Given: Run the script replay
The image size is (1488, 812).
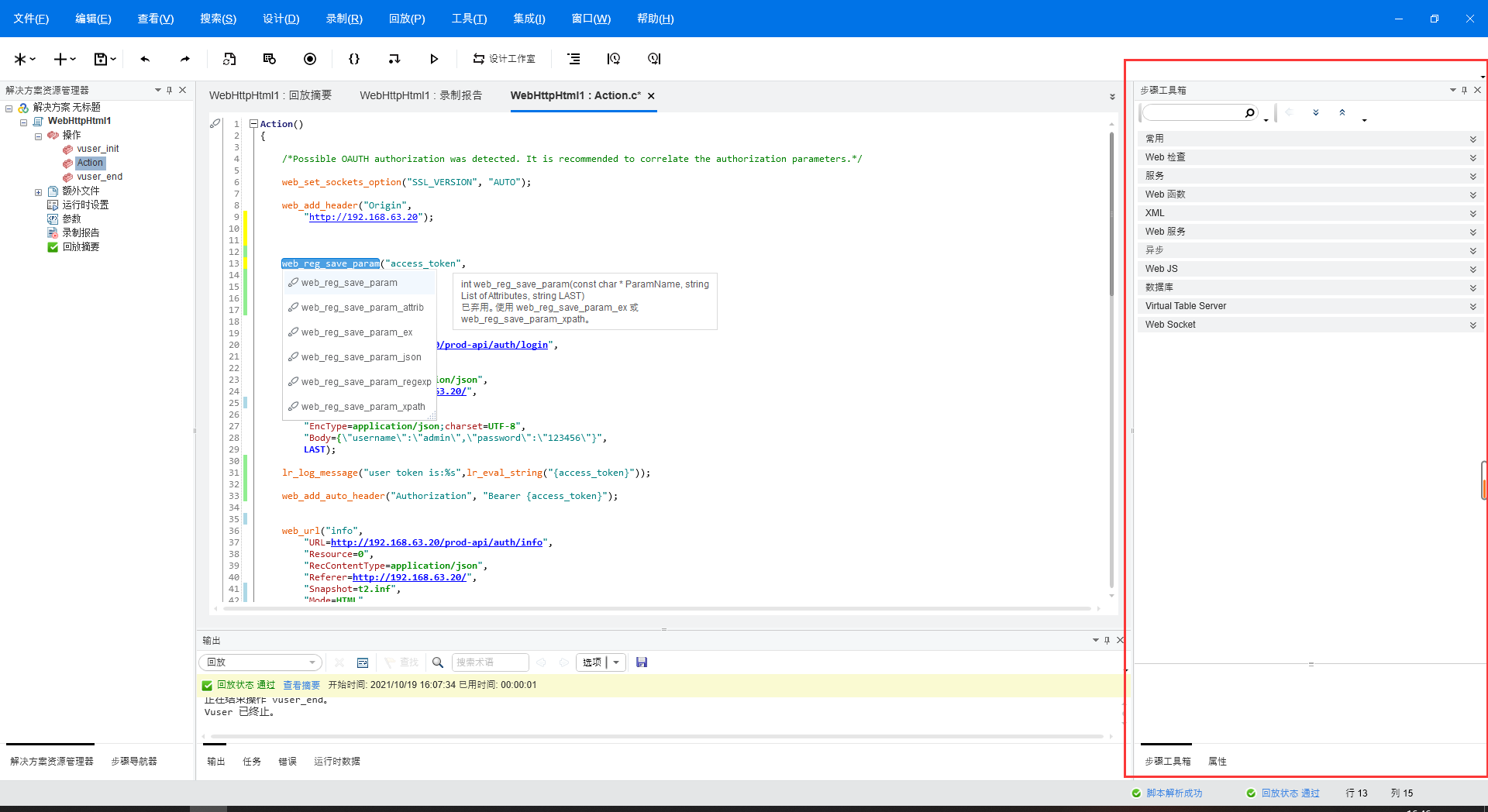Looking at the screenshot, I should (434, 58).
